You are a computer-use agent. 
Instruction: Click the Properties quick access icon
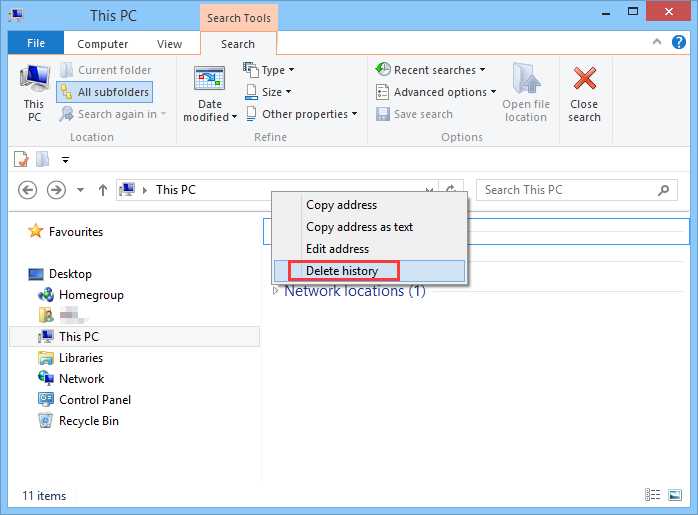click(21, 159)
